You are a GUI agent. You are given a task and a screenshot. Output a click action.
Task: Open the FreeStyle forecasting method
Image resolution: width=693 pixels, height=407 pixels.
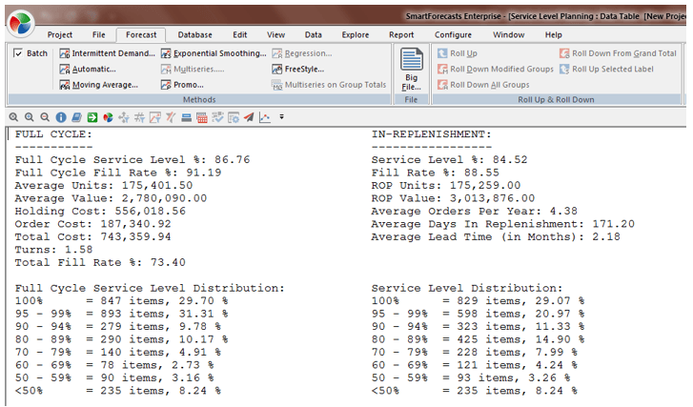(298, 69)
